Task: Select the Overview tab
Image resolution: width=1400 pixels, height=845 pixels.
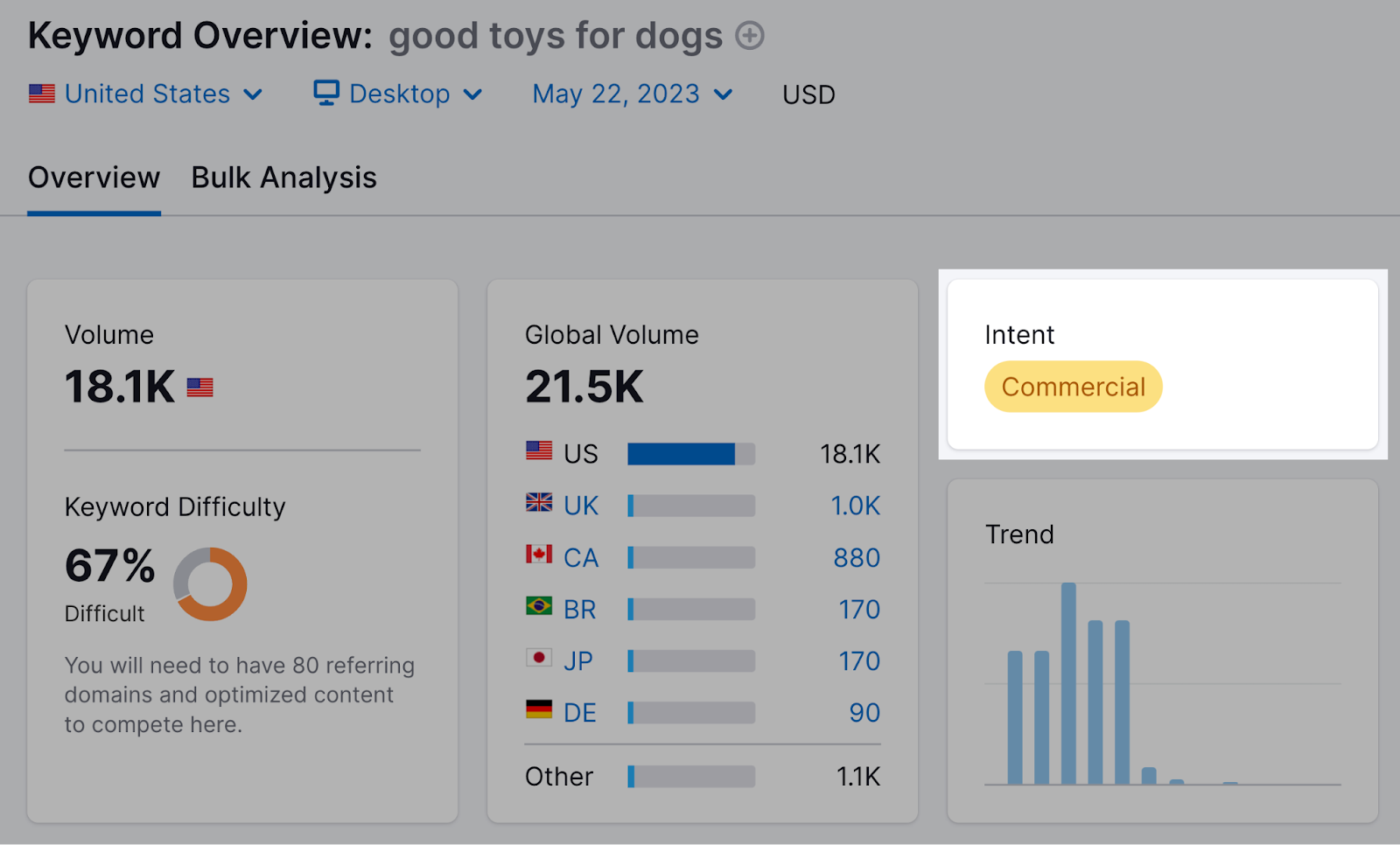Action: (x=94, y=178)
